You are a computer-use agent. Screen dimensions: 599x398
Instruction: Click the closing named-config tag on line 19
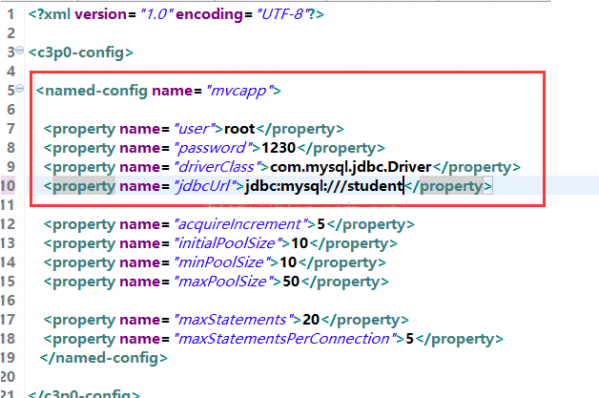pyautogui.click(x=104, y=358)
